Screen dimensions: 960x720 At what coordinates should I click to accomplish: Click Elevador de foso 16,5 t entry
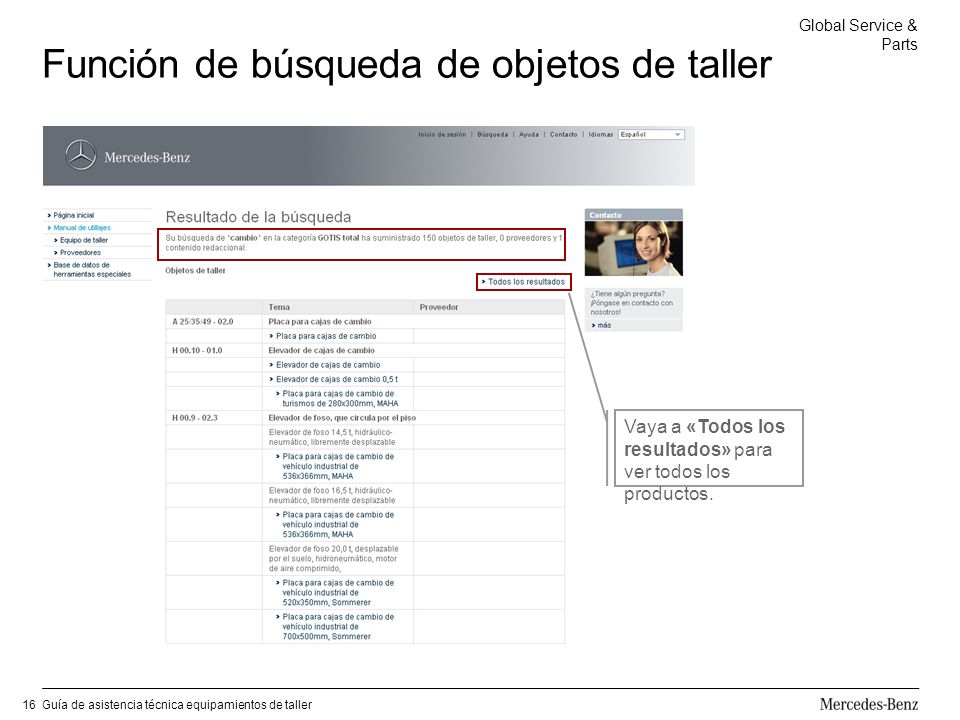(x=332, y=495)
